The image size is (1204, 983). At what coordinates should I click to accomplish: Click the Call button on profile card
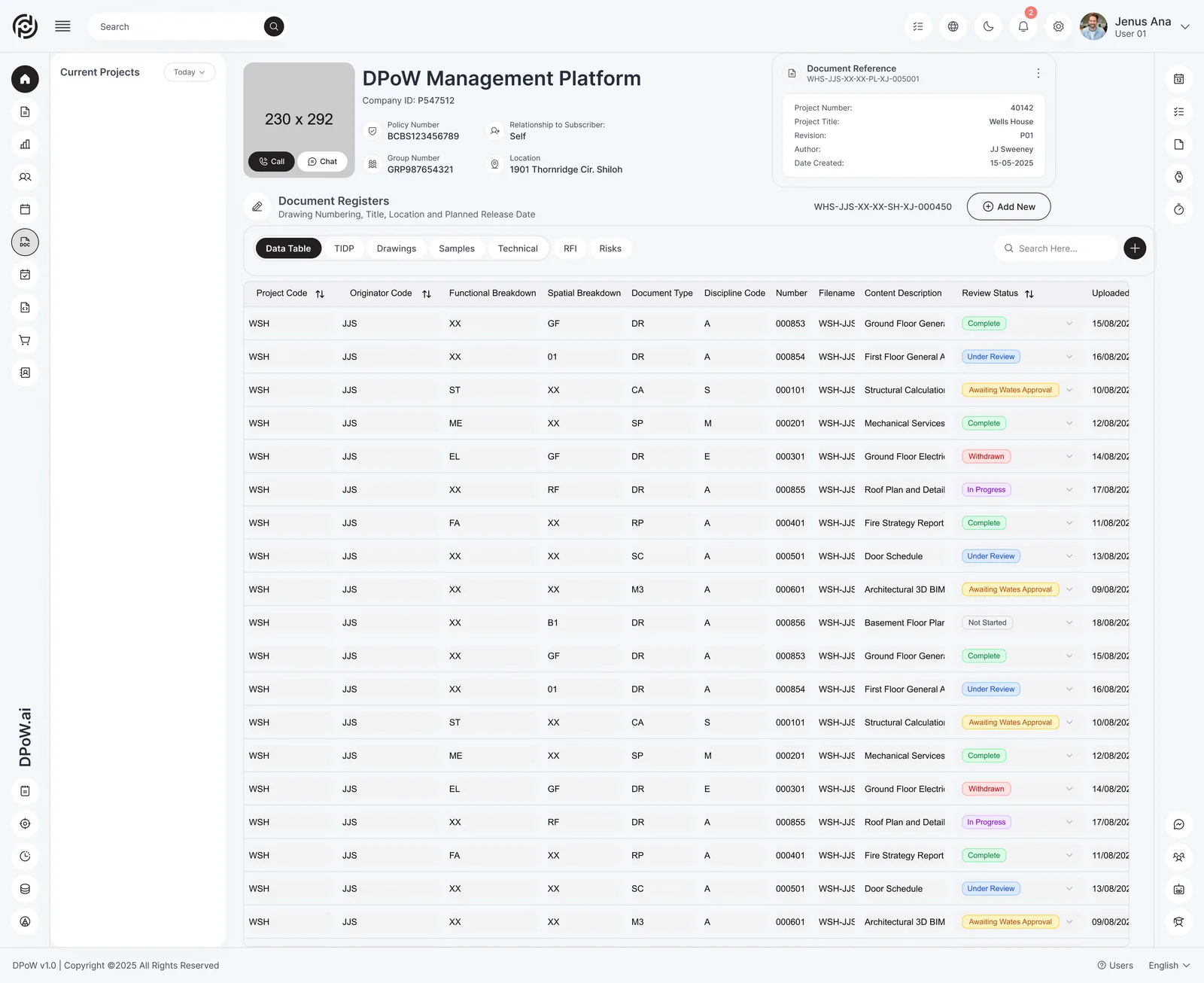pos(272,162)
